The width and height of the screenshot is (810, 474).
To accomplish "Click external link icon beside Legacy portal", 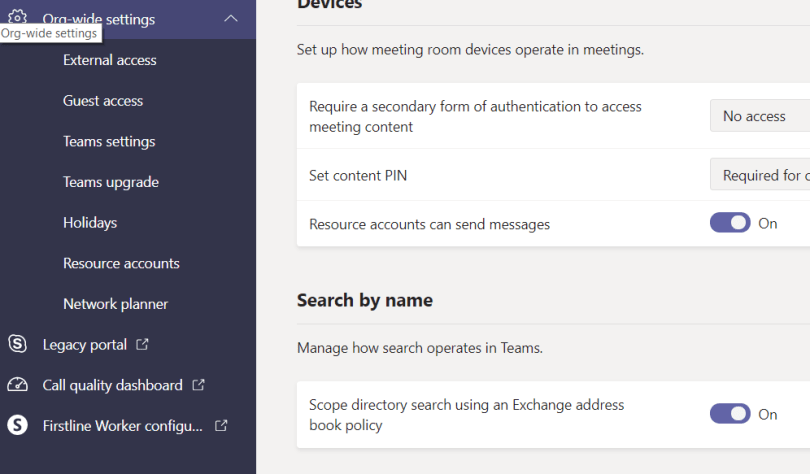I will point(142,344).
